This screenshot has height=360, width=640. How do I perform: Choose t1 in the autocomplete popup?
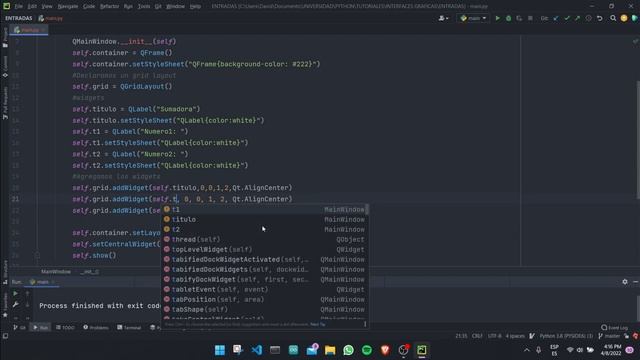(x=264, y=209)
